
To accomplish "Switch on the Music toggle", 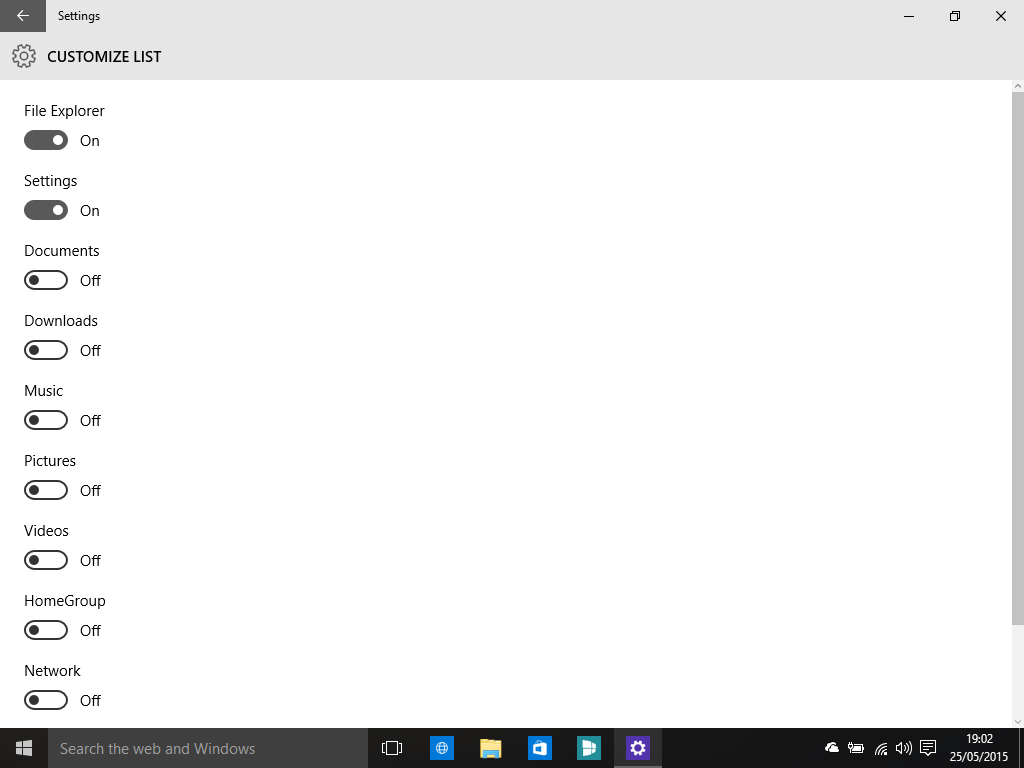I will [x=46, y=420].
